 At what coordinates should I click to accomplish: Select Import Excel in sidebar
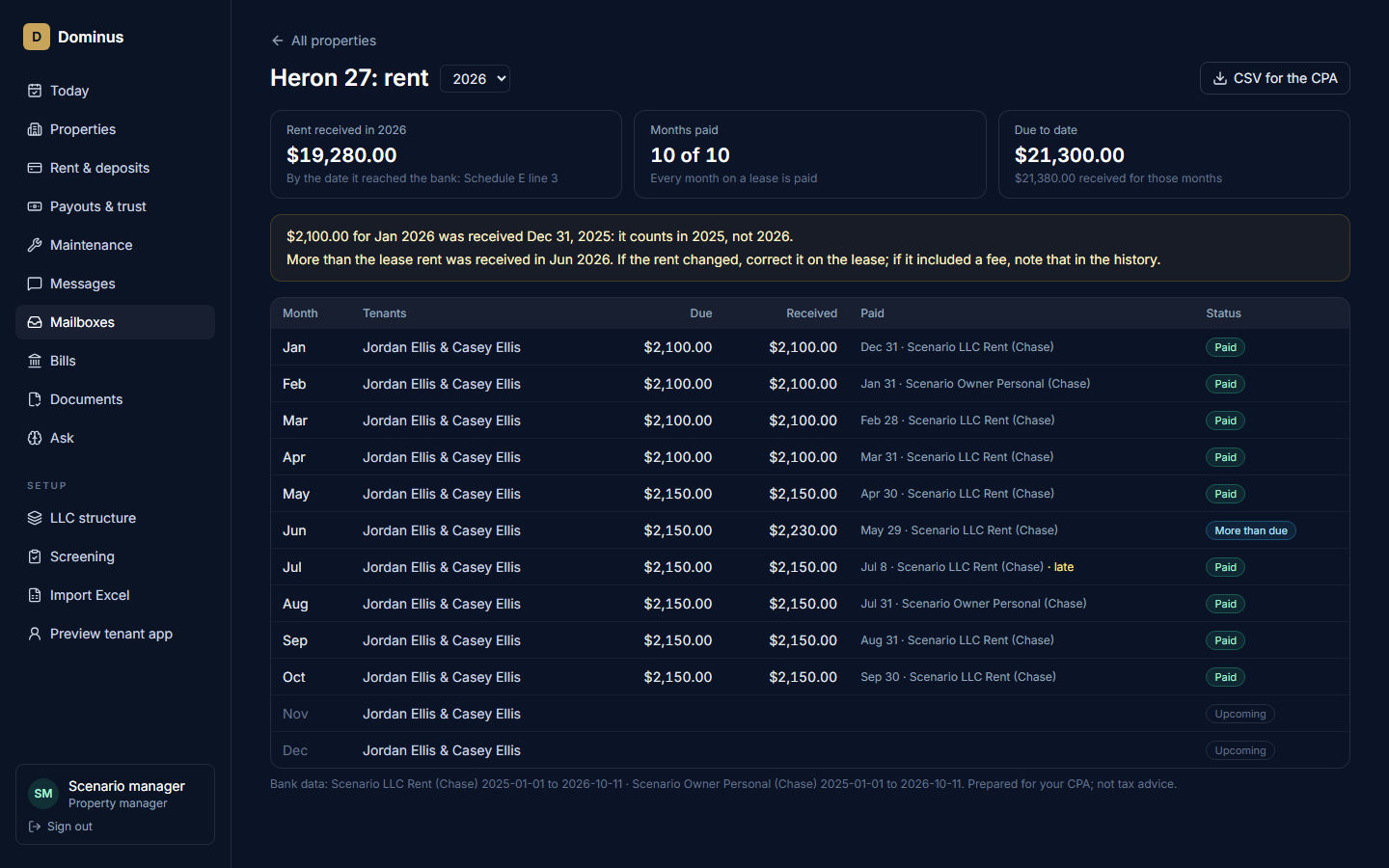(x=115, y=595)
